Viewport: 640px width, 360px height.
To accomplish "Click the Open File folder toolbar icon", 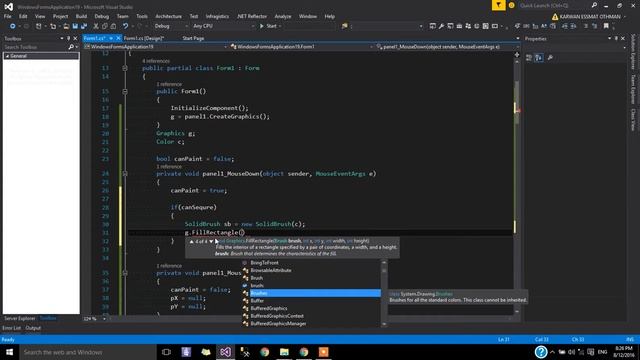I will [66, 26].
